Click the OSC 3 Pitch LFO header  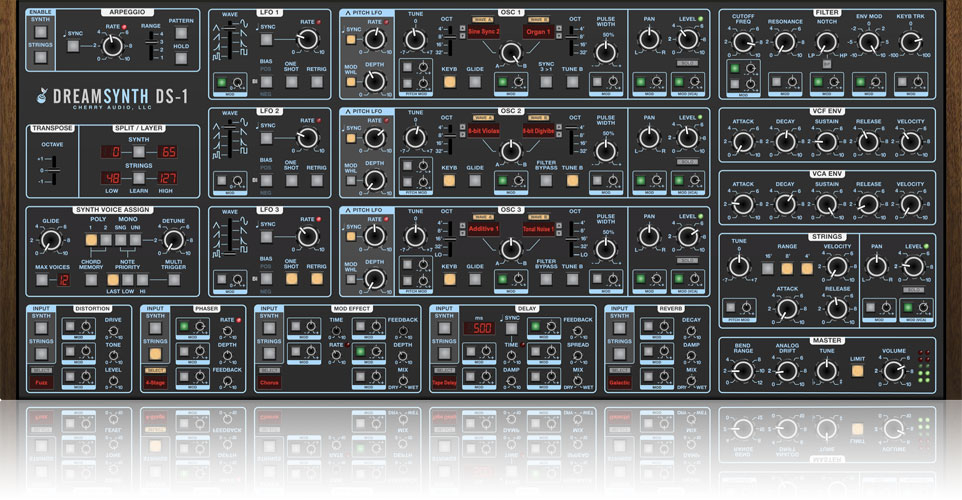(x=367, y=211)
